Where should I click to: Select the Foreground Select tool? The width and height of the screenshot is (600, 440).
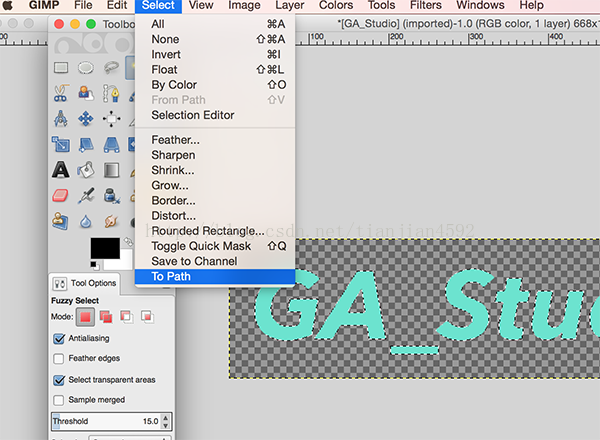pyautogui.click(x=86, y=93)
